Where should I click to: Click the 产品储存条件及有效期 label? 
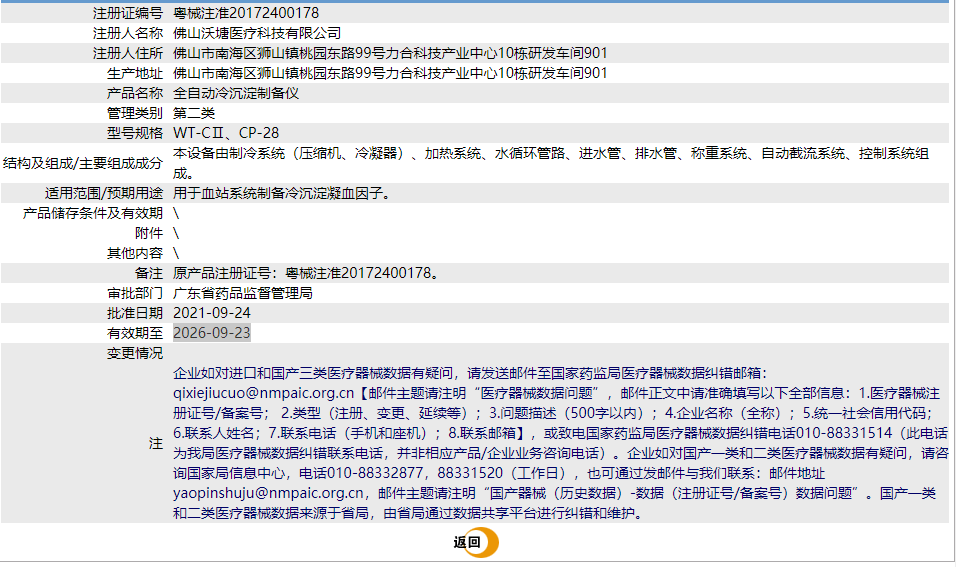click(x=93, y=213)
